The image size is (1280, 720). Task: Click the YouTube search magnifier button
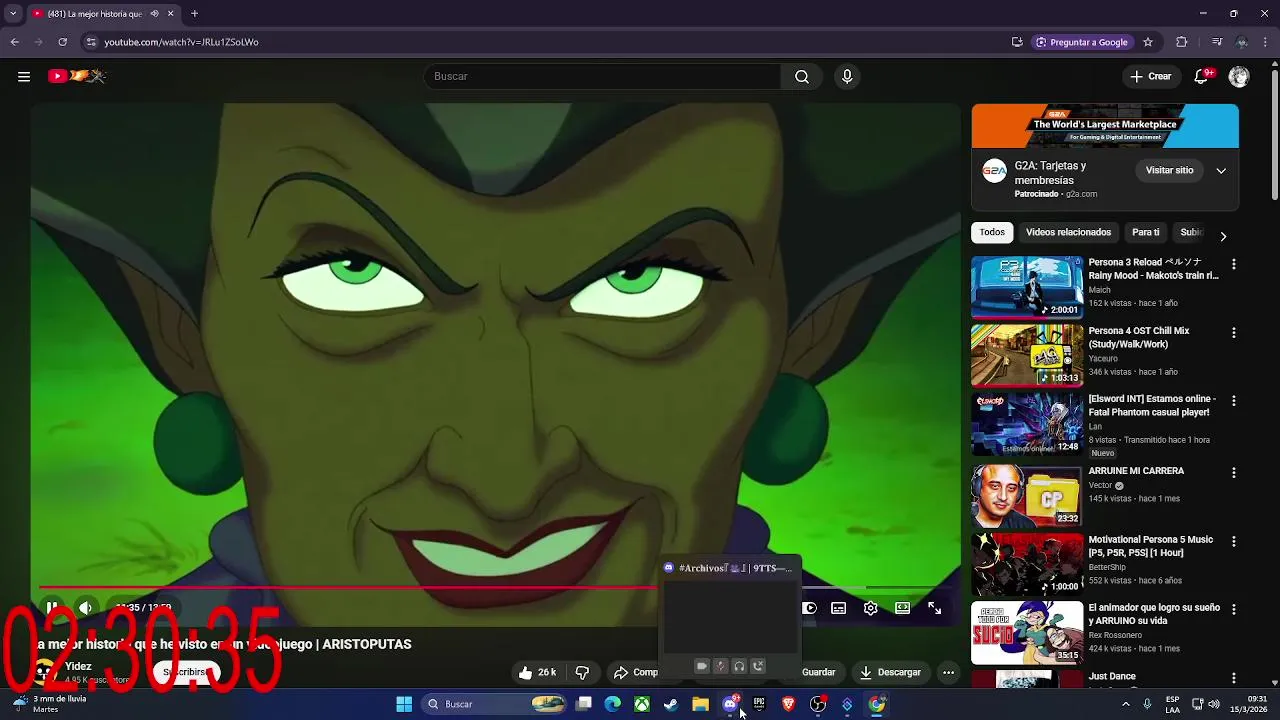click(x=802, y=76)
